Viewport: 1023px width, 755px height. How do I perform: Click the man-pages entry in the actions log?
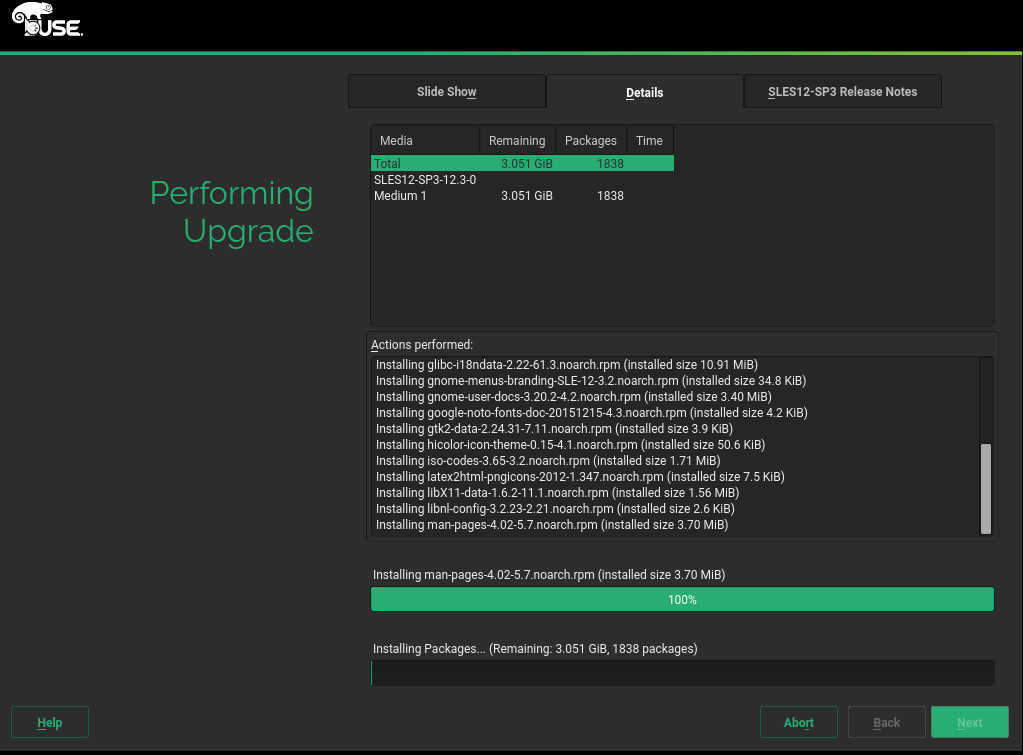coord(551,525)
